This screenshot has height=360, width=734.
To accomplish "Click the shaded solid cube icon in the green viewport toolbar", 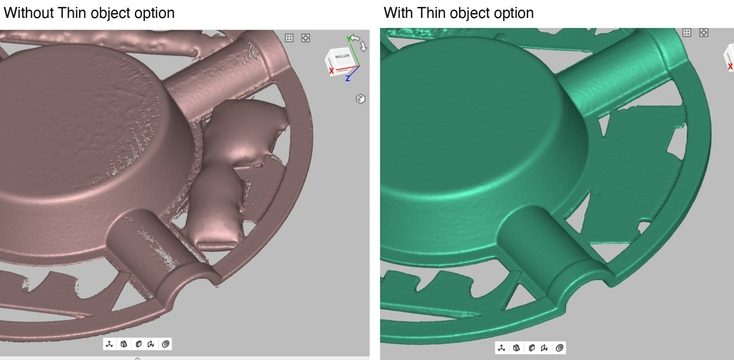I will [531, 348].
